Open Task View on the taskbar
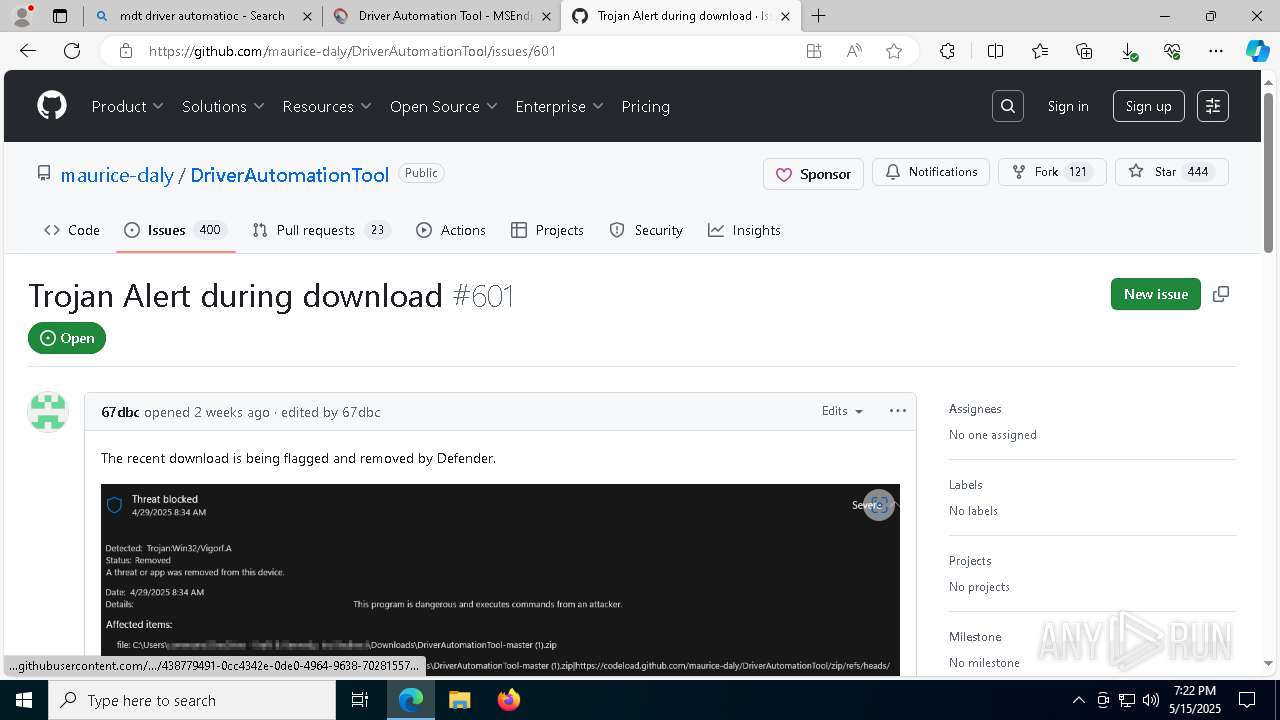This screenshot has height=720, width=1280. tap(360, 700)
